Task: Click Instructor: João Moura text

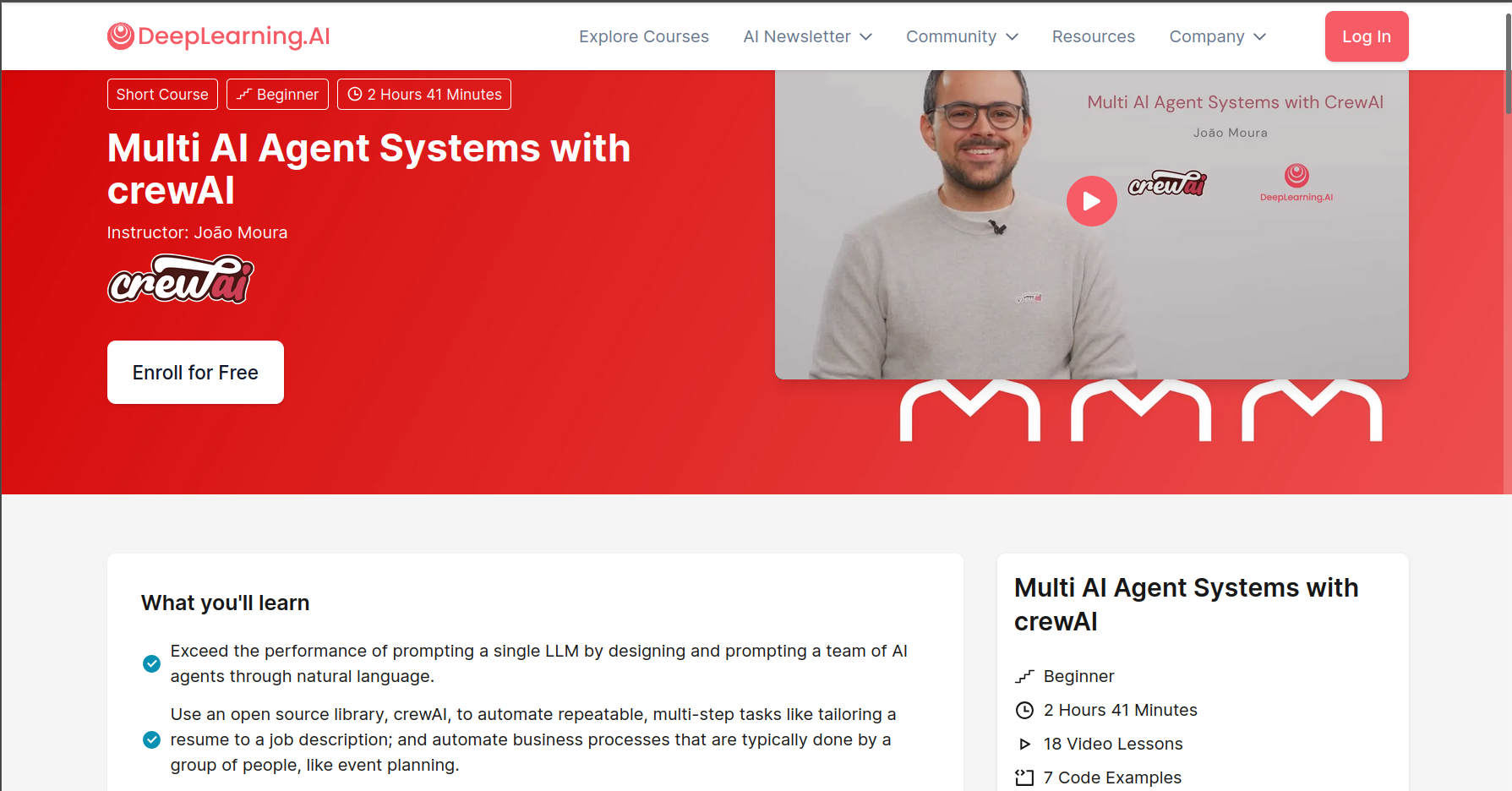Action: tap(197, 232)
